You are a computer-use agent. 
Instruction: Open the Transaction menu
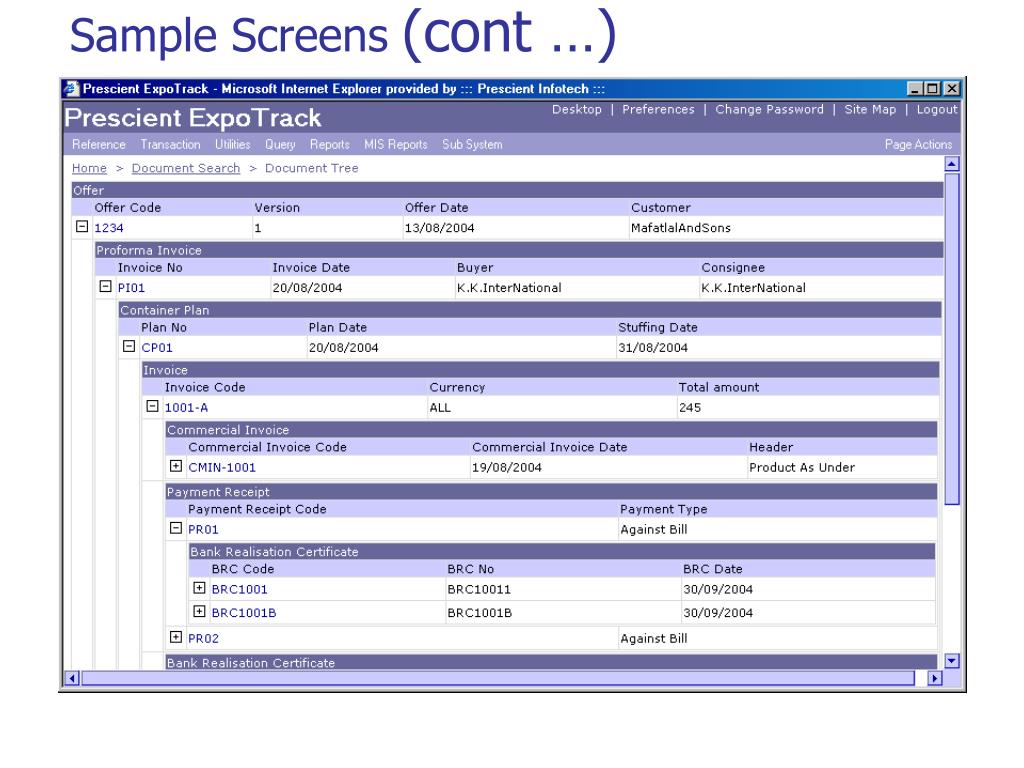[170, 144]
